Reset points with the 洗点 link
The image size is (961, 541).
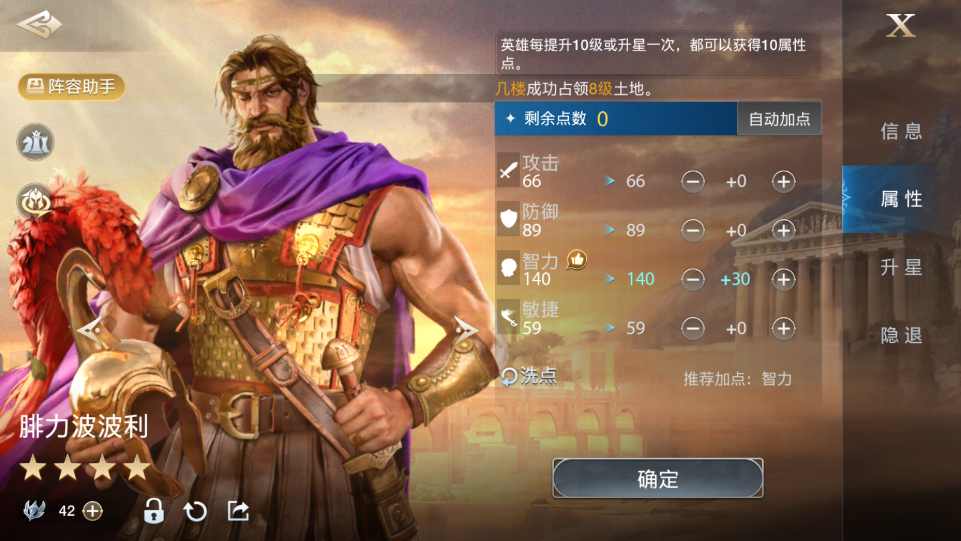click(530, 376)
